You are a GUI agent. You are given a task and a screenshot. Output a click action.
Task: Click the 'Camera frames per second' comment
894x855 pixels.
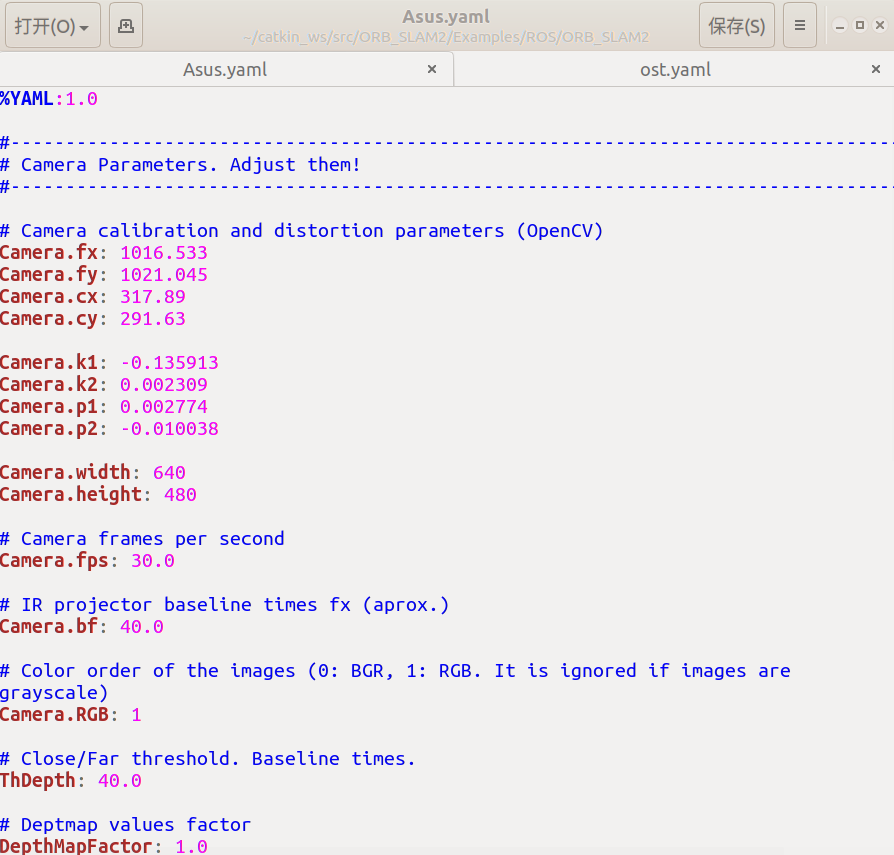tap(142, 539)
